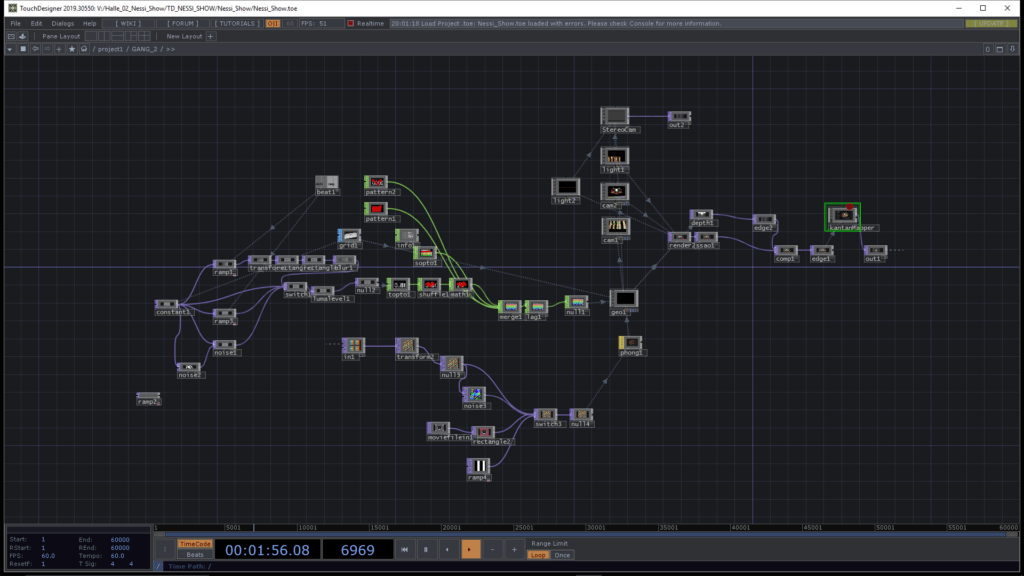
Task: Click the timeline ruler at frame 20001
Action: (x=451, y=527)
